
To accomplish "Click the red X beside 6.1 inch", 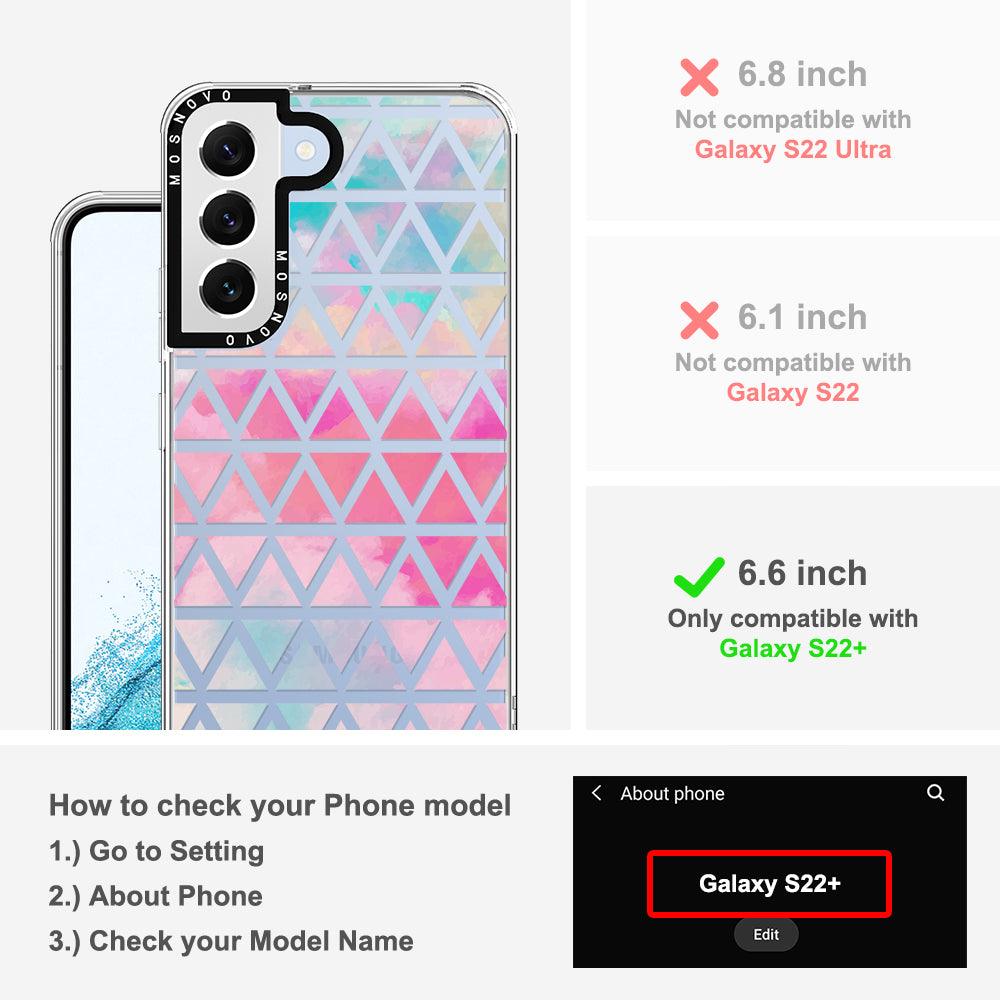I will [699, 320].
